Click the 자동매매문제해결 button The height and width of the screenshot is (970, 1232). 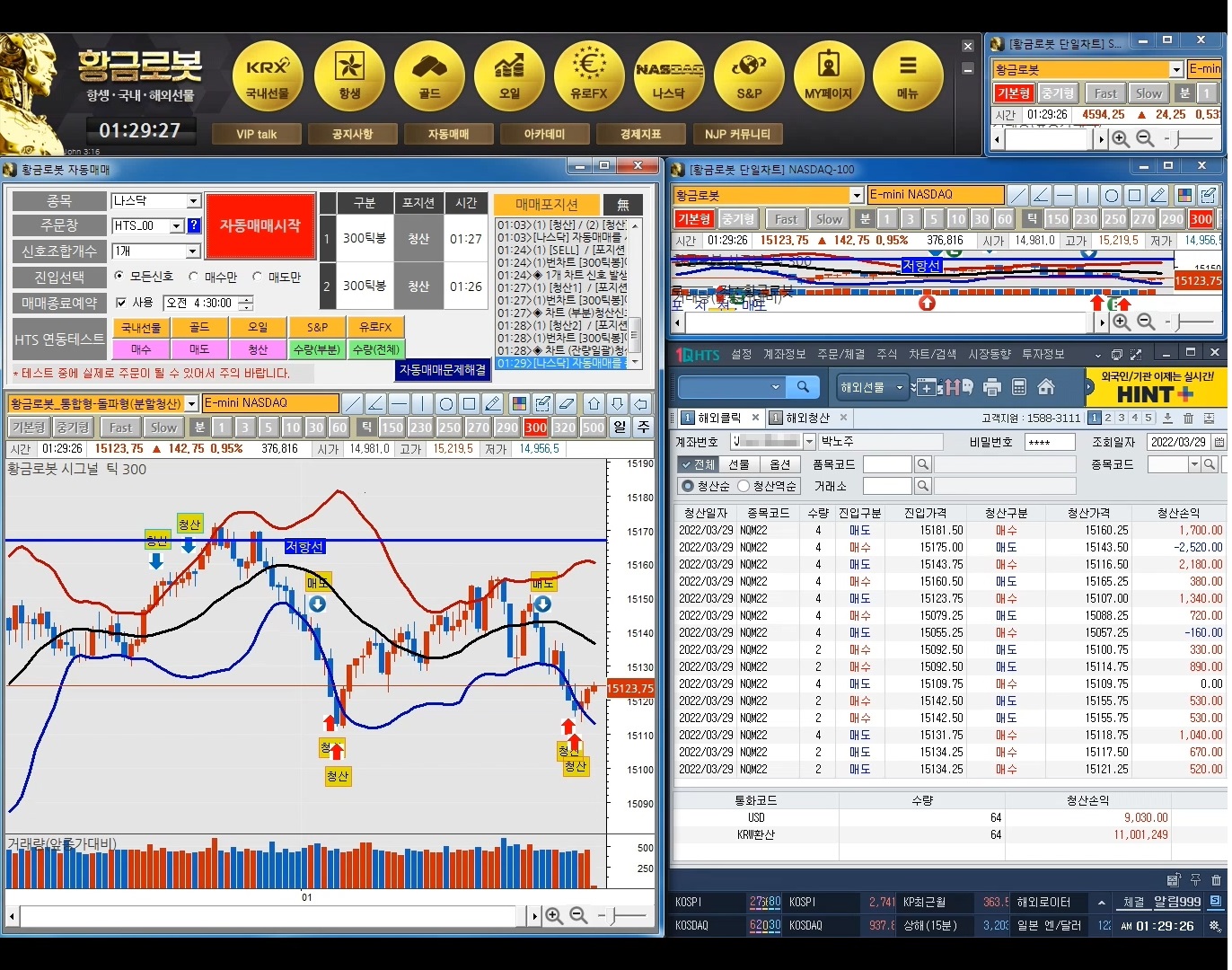[443, 370]
